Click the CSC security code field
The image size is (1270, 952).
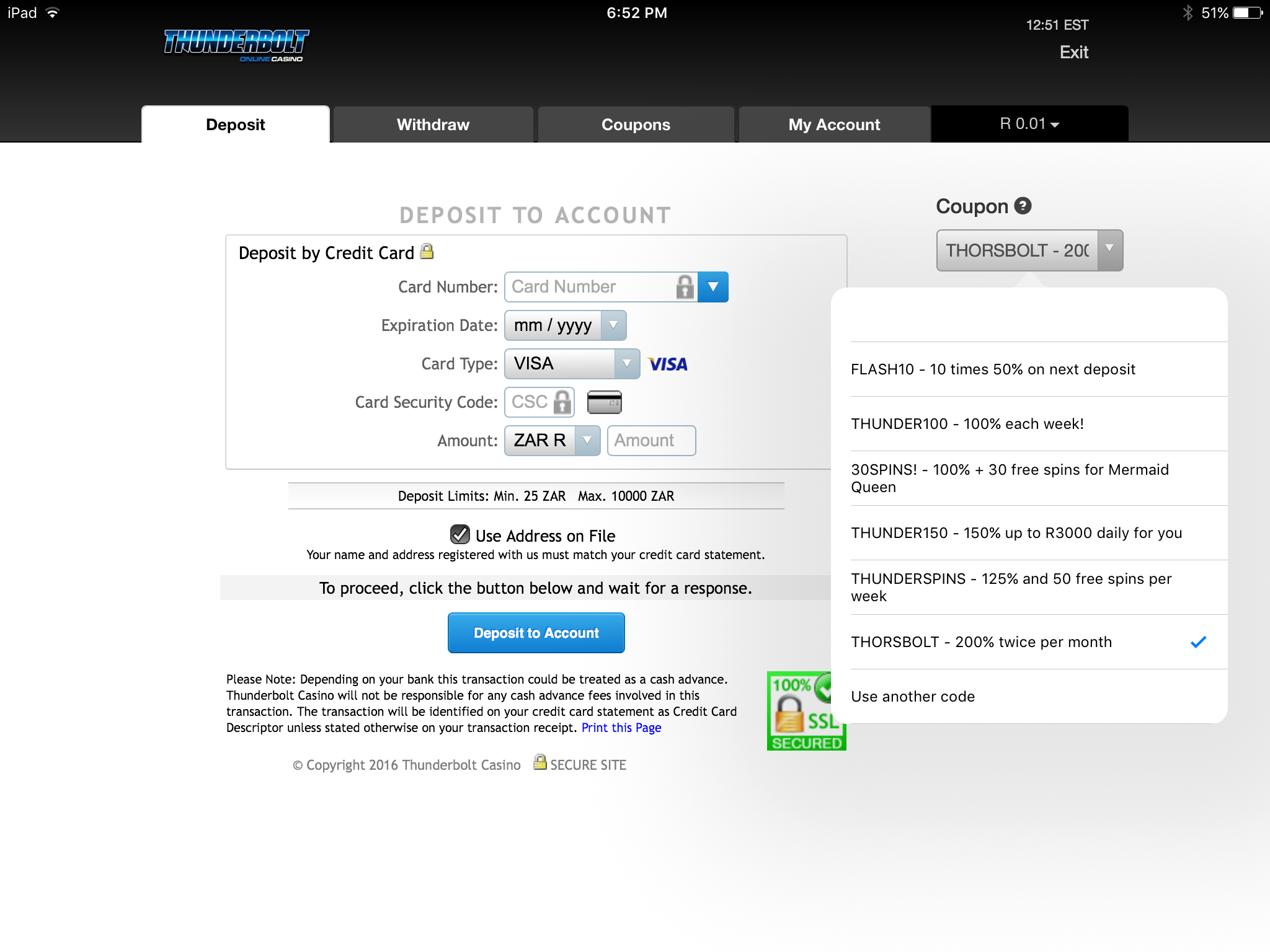click(x=540, y=402)
